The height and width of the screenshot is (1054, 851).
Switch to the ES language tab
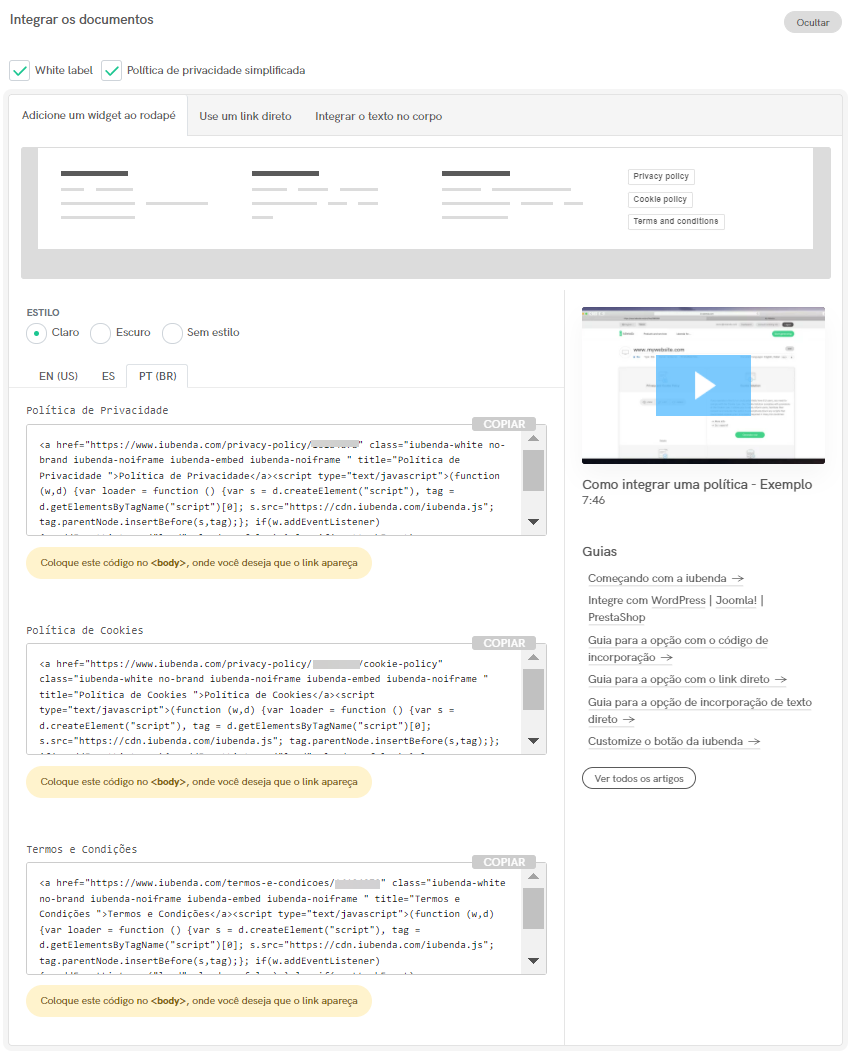pos(108,376)
